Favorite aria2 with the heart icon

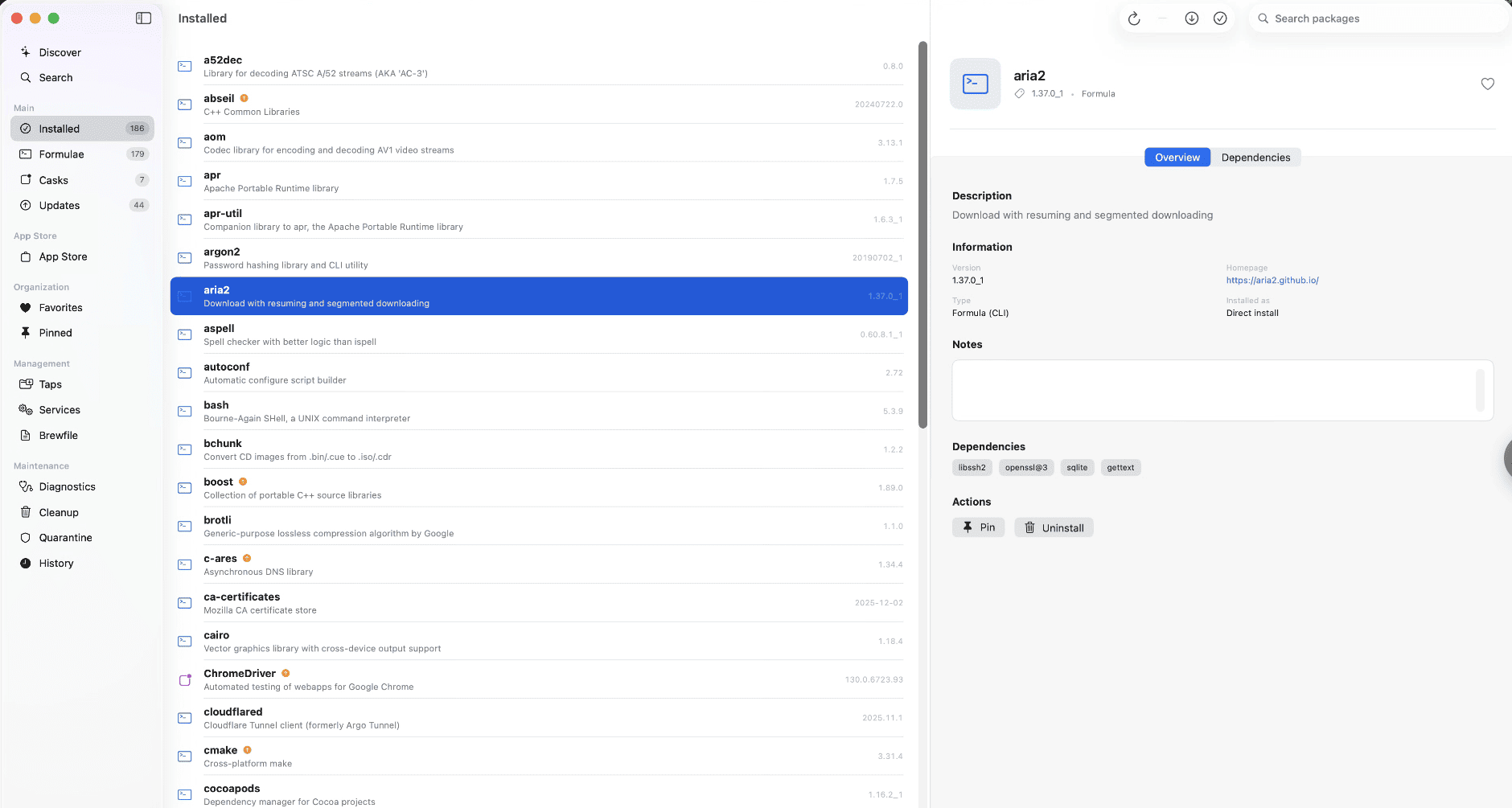pyautogui.click(x=1487, y=84)
